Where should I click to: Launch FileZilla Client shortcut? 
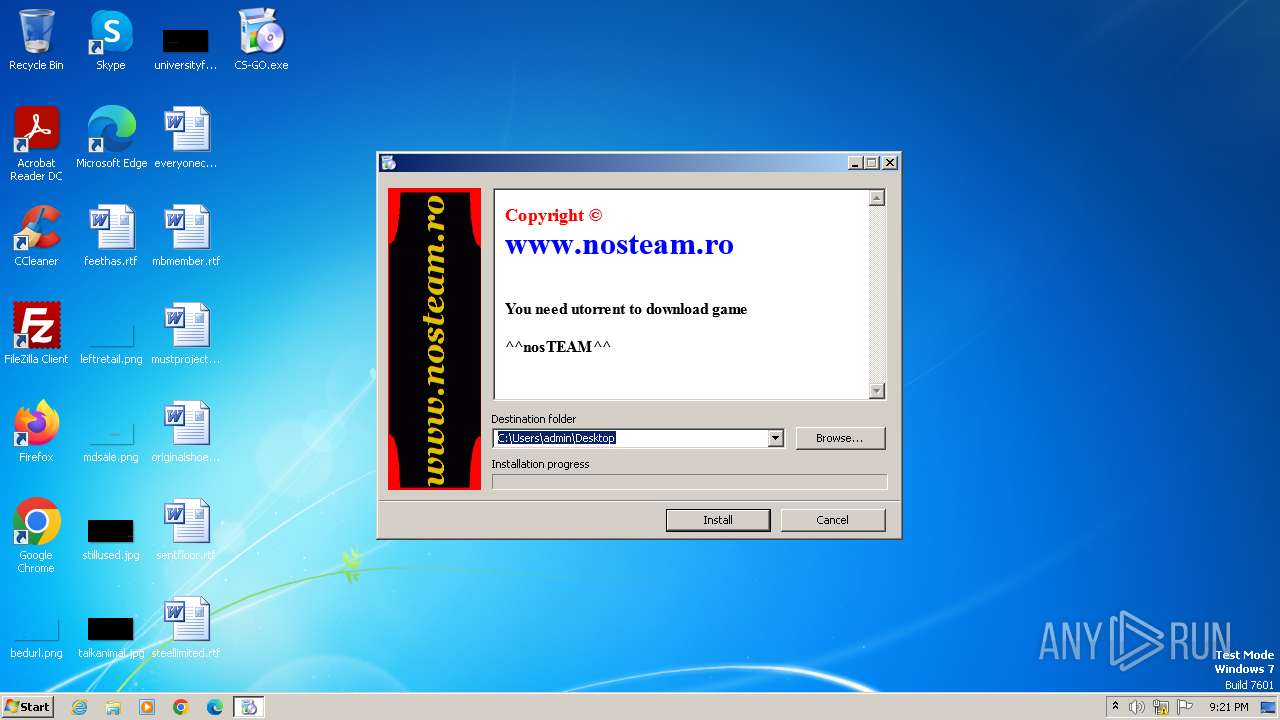click(36, 334)
